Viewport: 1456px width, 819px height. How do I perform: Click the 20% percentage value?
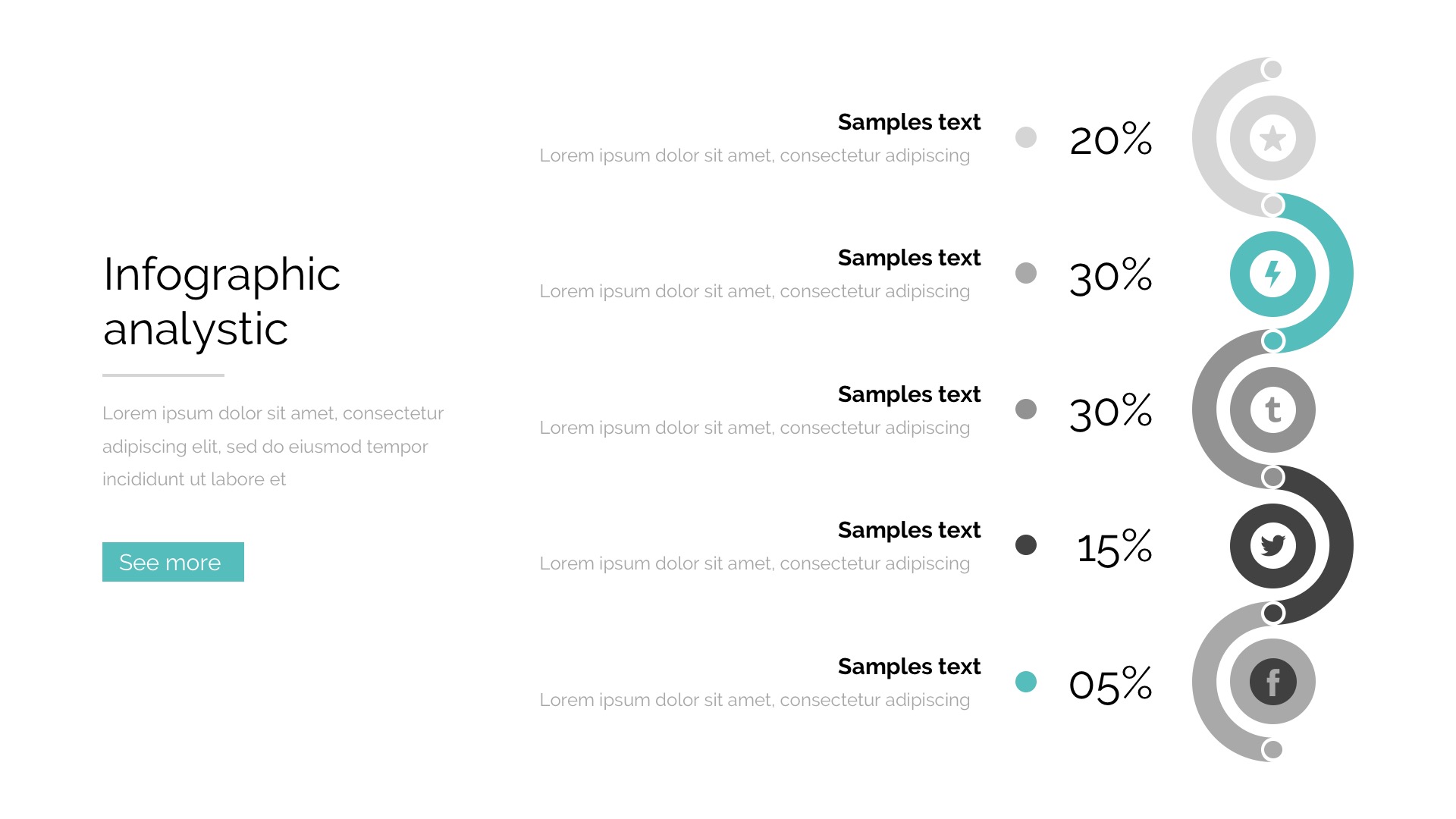tap(1110, 140)
